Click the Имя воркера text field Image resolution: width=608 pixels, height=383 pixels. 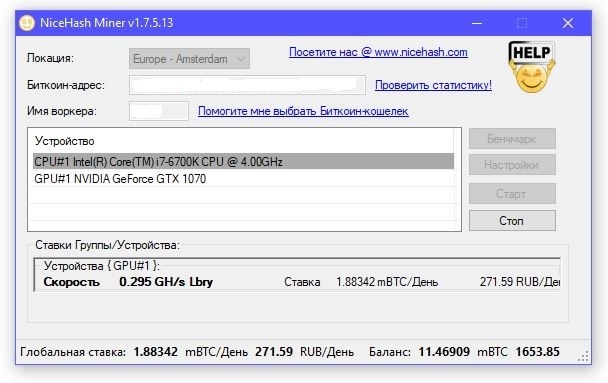[x=159, y=111]
